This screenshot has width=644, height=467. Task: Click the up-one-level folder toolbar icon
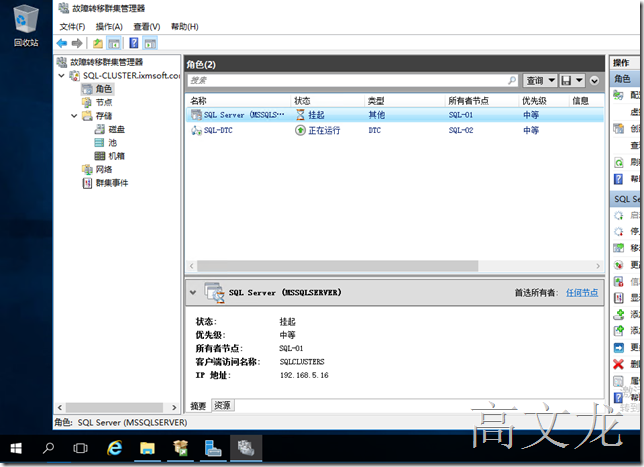pyautogui.click(x=98, y=43)
